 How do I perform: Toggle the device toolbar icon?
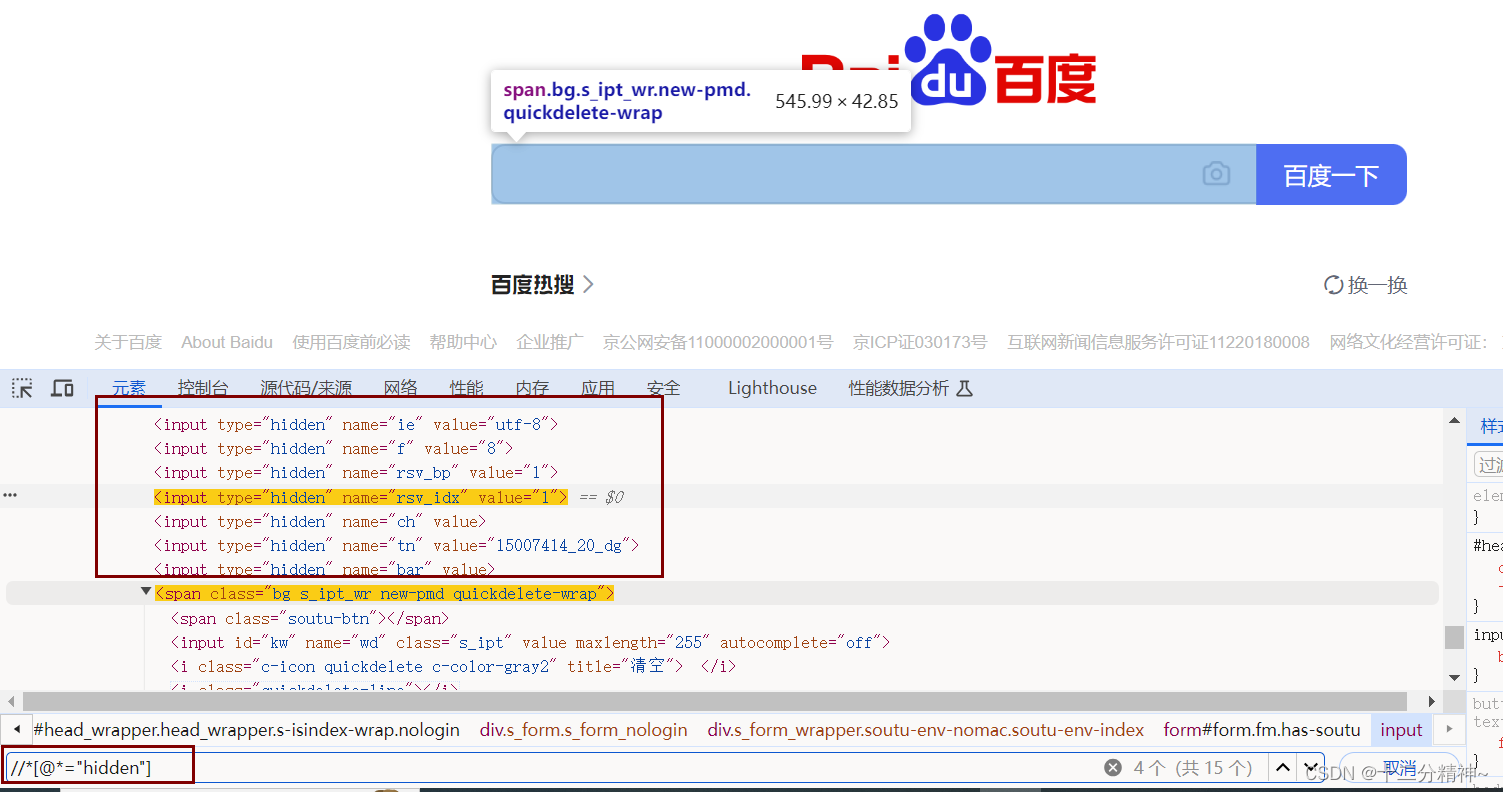(62, 388)
